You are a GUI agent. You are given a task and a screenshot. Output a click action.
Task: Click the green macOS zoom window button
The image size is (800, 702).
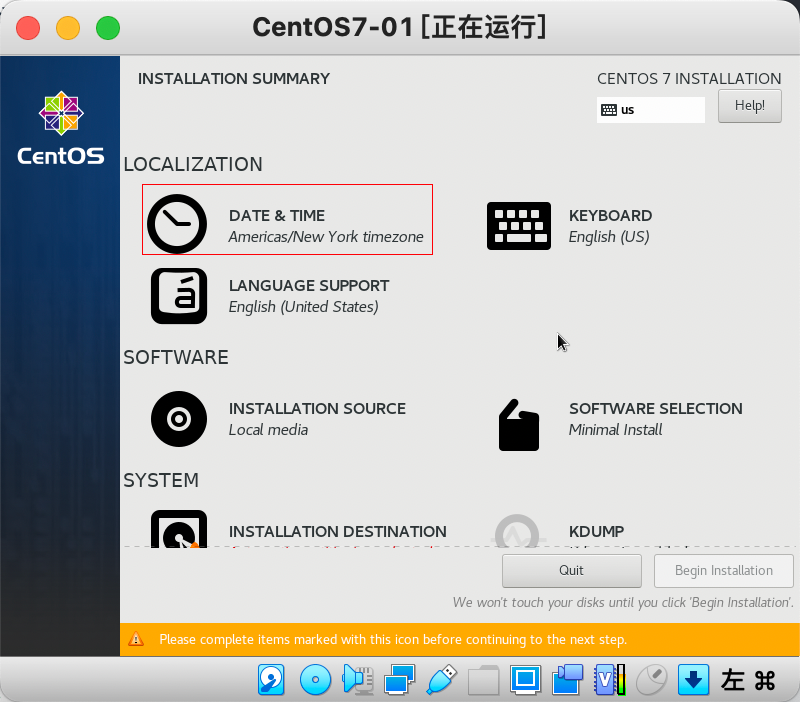coord(108,28)
